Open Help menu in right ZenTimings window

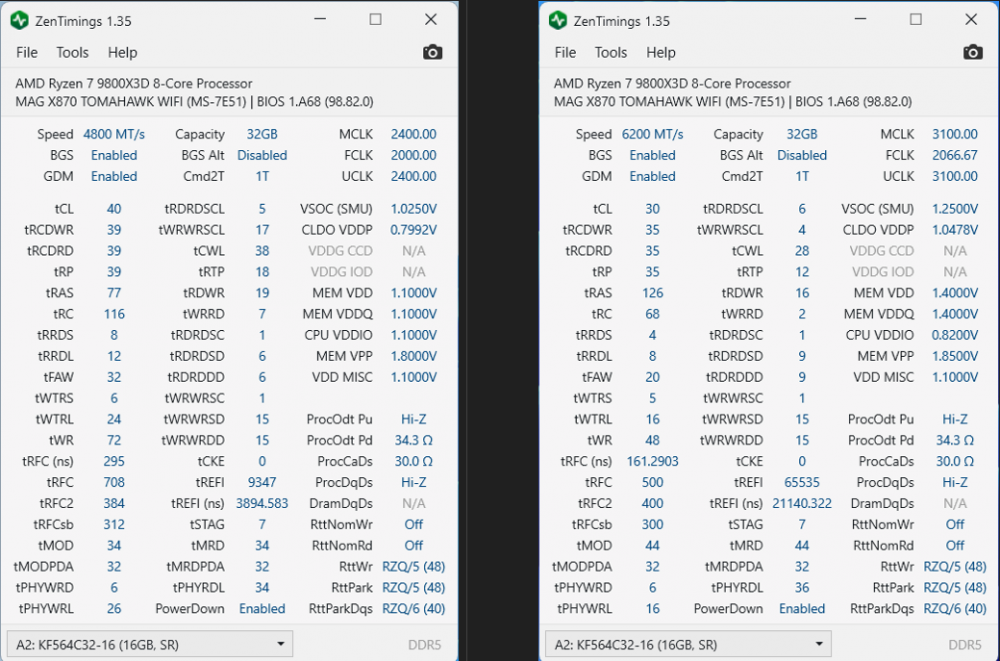(x=661, y=52)
